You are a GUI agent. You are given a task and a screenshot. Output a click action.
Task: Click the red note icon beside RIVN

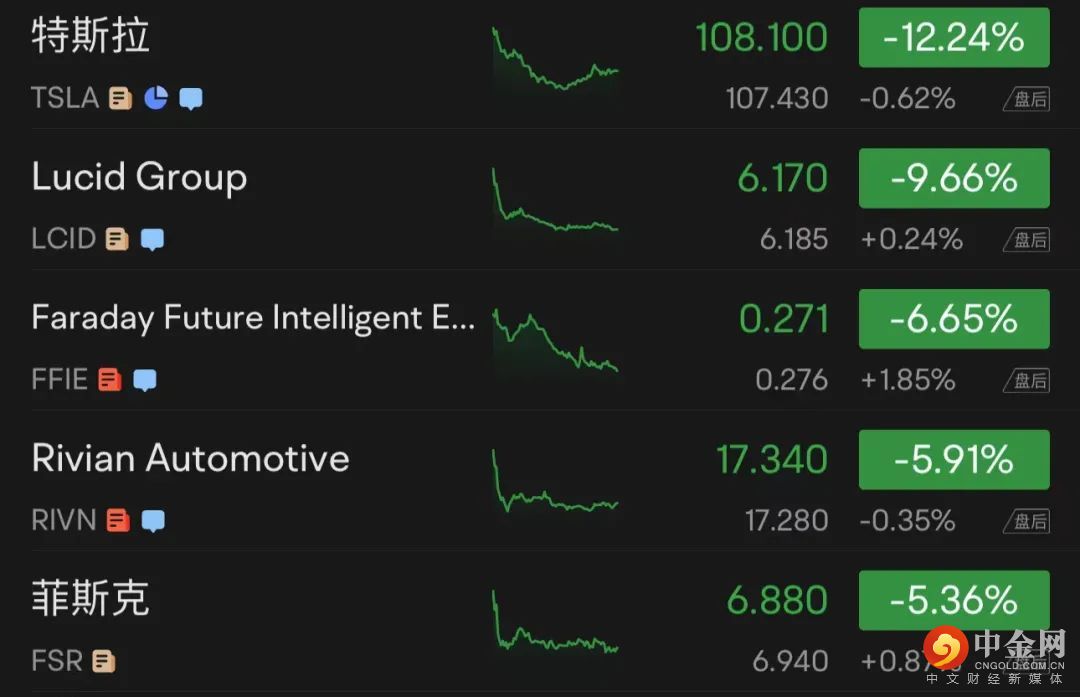pyautogui.click(x=118, y=521)
